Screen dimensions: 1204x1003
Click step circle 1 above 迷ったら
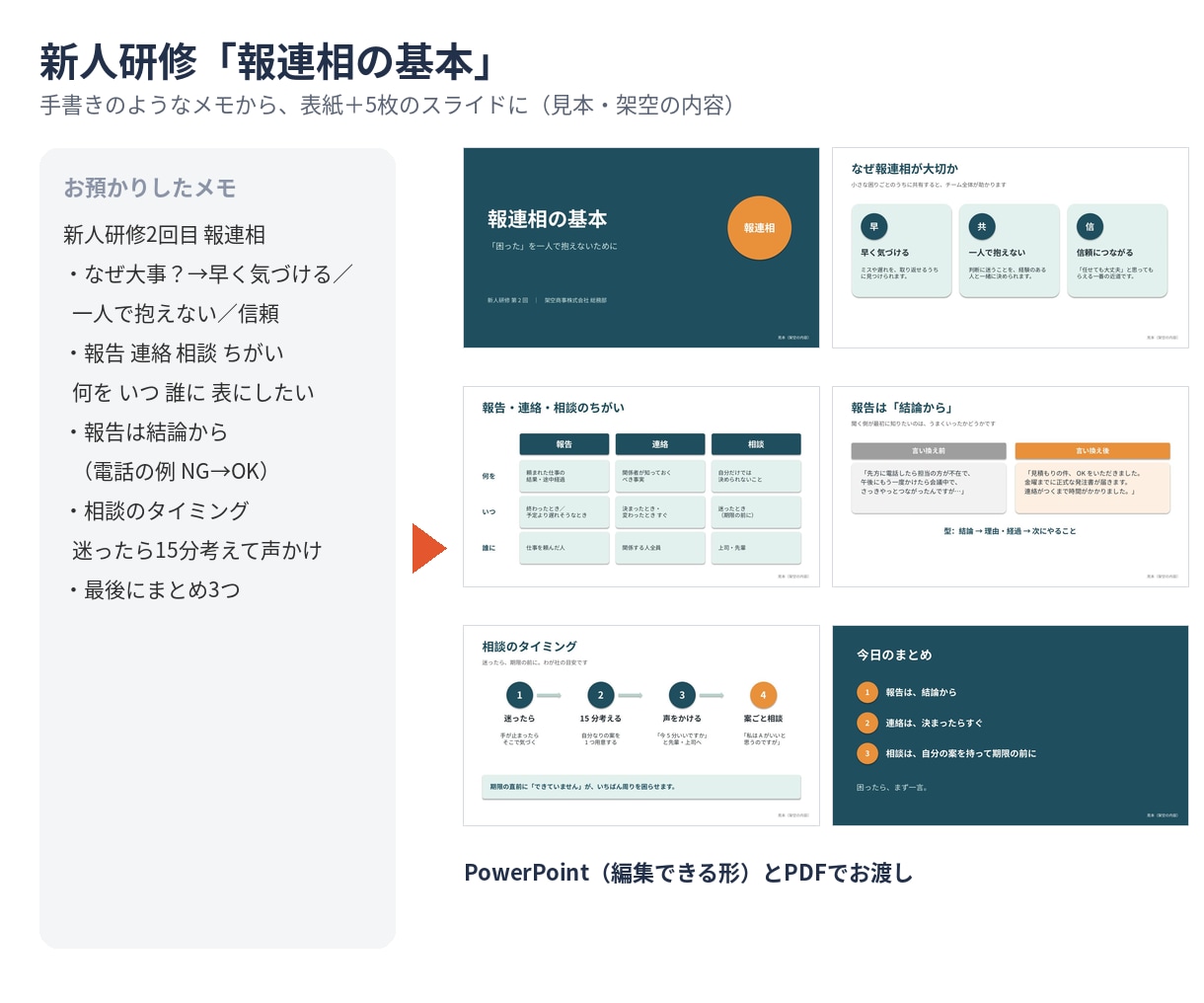(519, 695)
